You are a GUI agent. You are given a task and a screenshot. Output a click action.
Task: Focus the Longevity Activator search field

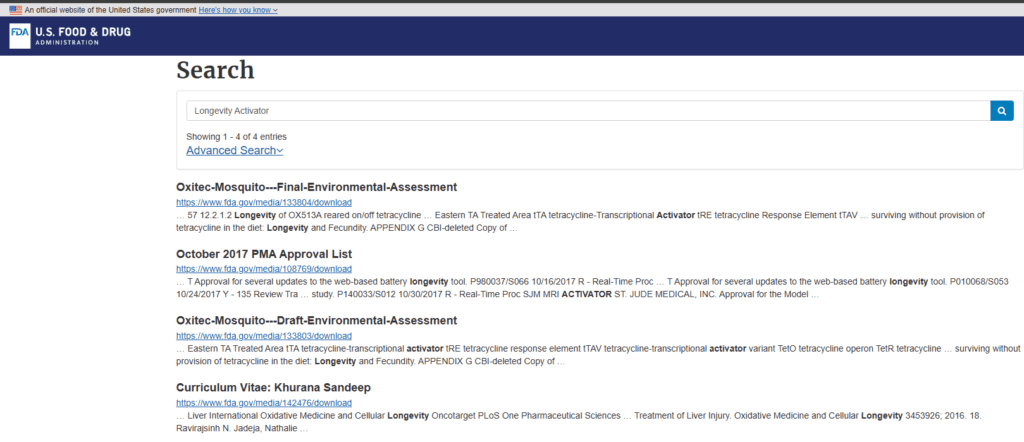click(x=588, y=110)
